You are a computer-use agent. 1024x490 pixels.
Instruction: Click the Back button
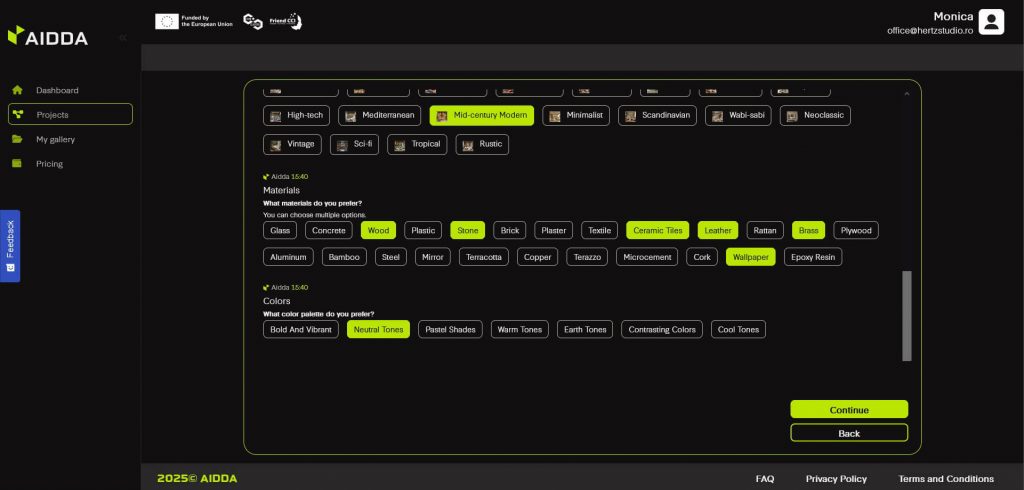pyautogui.click(x=848, y=433)
